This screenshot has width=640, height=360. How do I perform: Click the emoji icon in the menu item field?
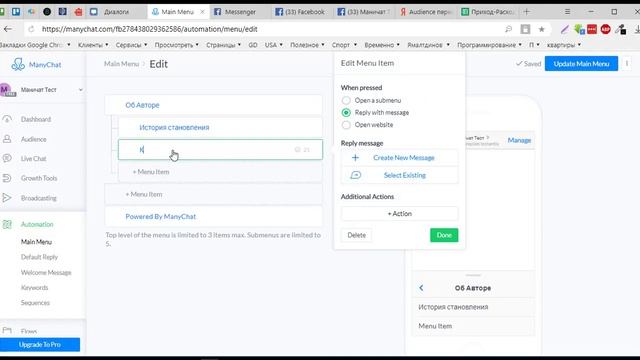click(297, 150)
